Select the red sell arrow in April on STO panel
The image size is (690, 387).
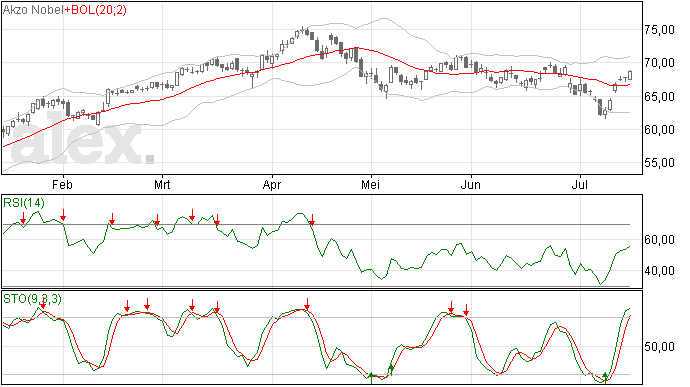307,304
